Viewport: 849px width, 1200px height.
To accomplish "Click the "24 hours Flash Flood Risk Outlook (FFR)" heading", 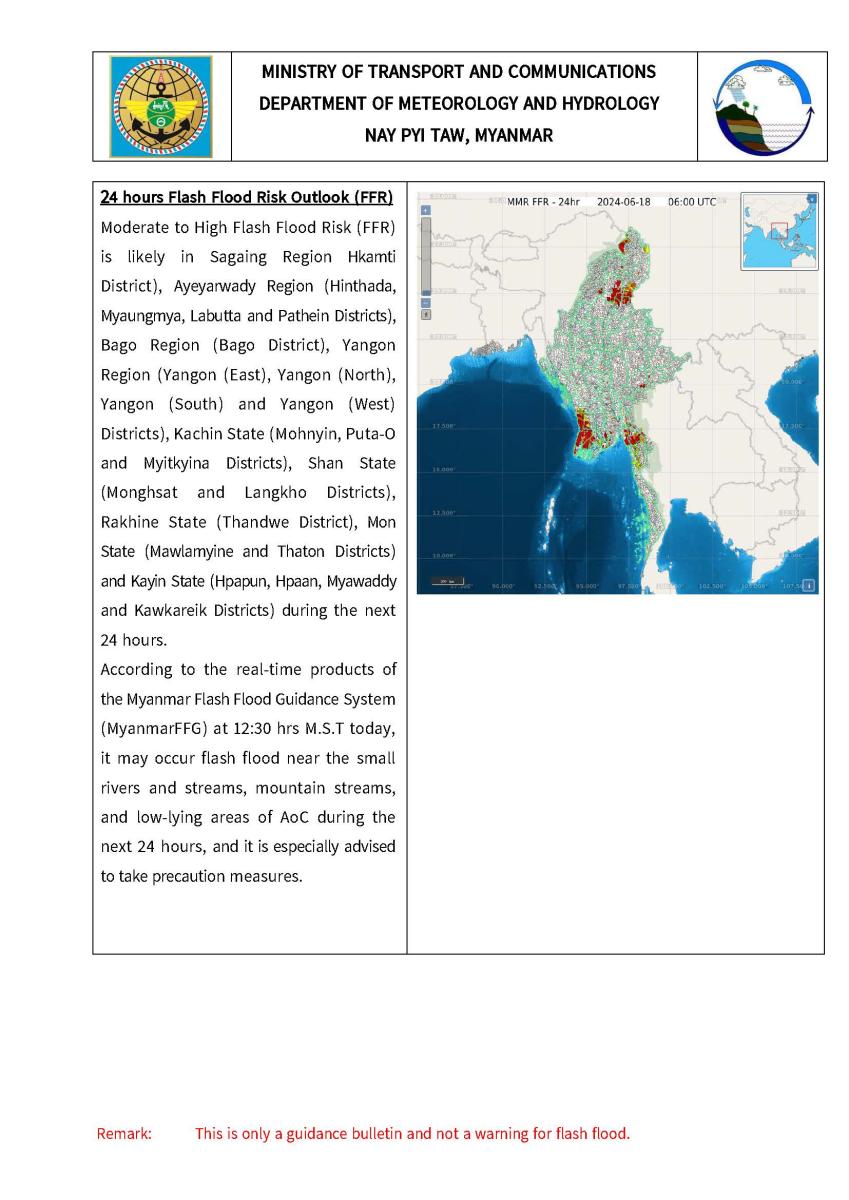I will (246, 196).
